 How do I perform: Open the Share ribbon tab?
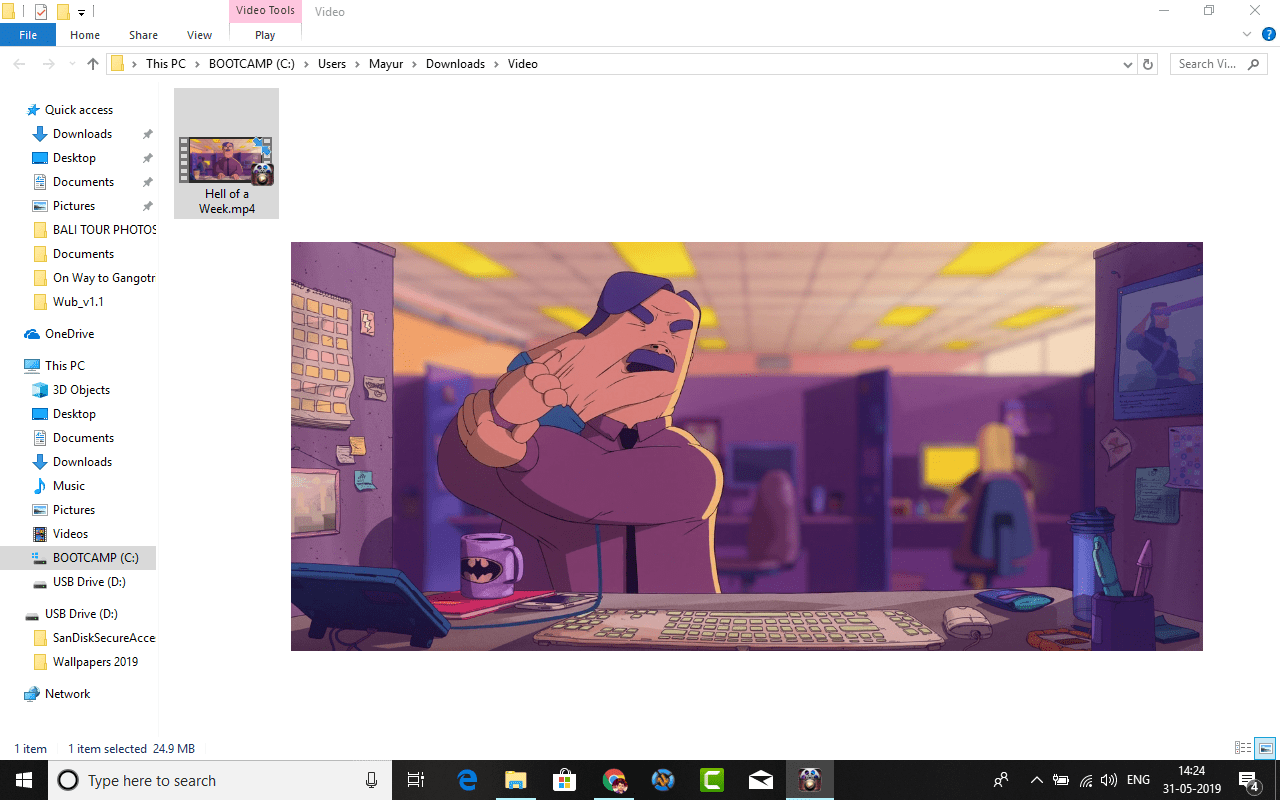[x=143, y=35]
